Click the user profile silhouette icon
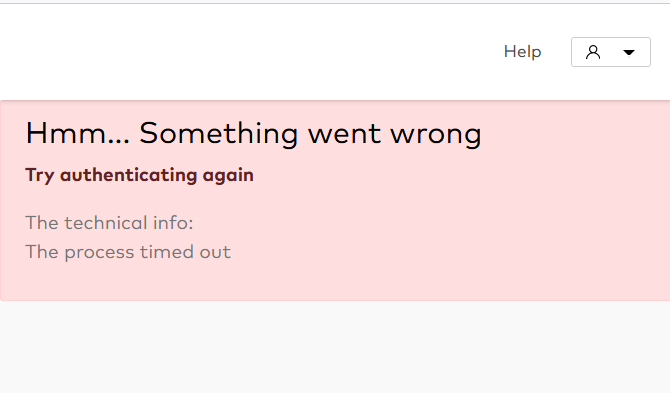670x393 pixels. tap(593, 52)
